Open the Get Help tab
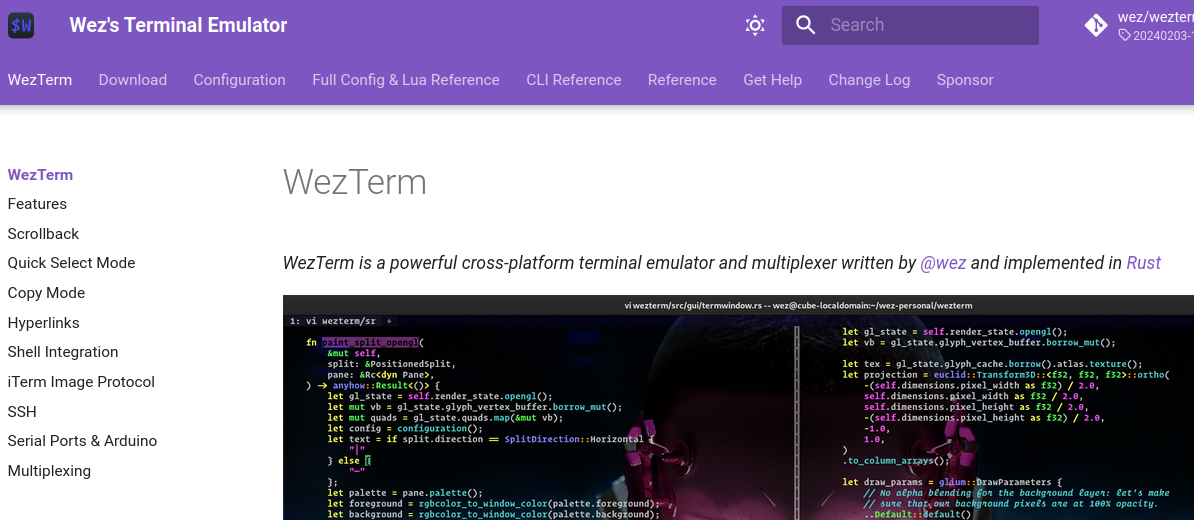Viewport: 1194px width, 520px height. (772, 80)
